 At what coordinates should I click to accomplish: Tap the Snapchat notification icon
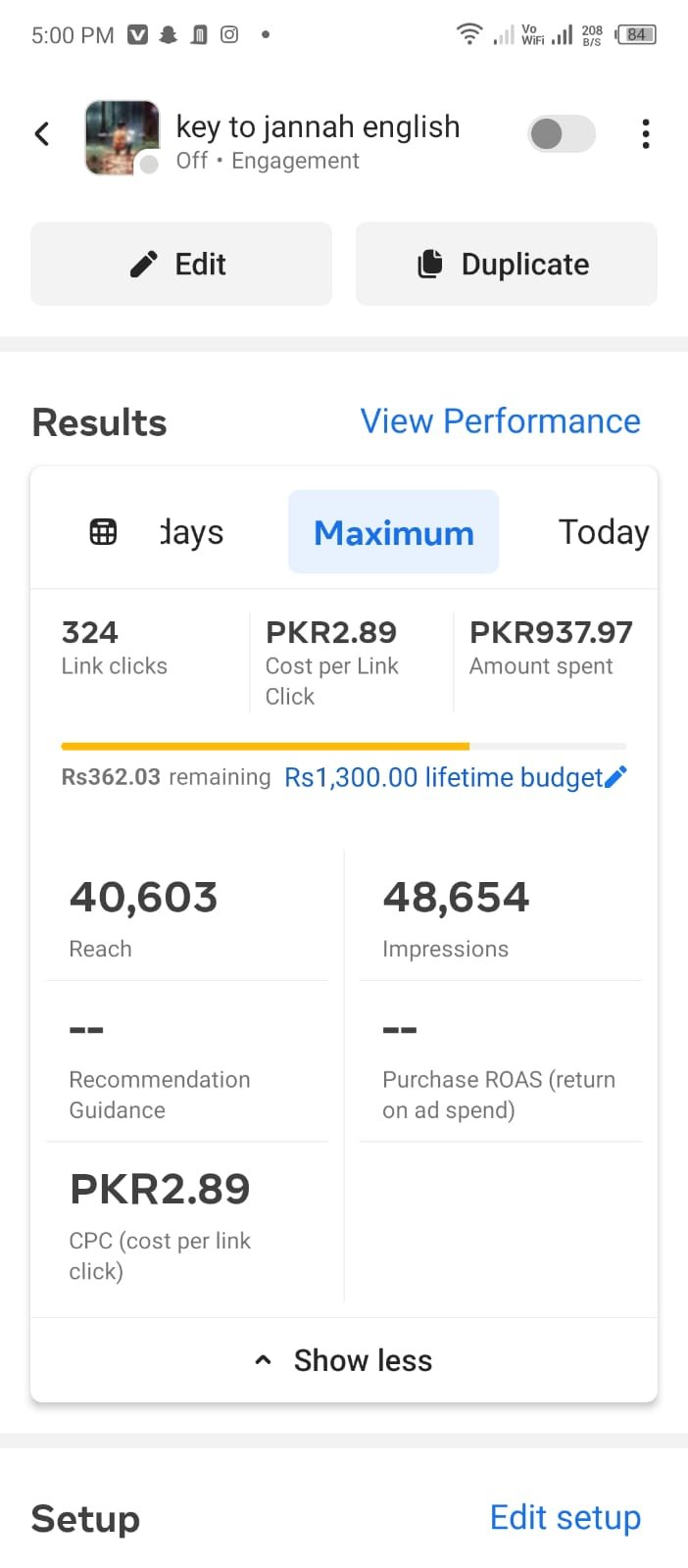tap(169, 34)
